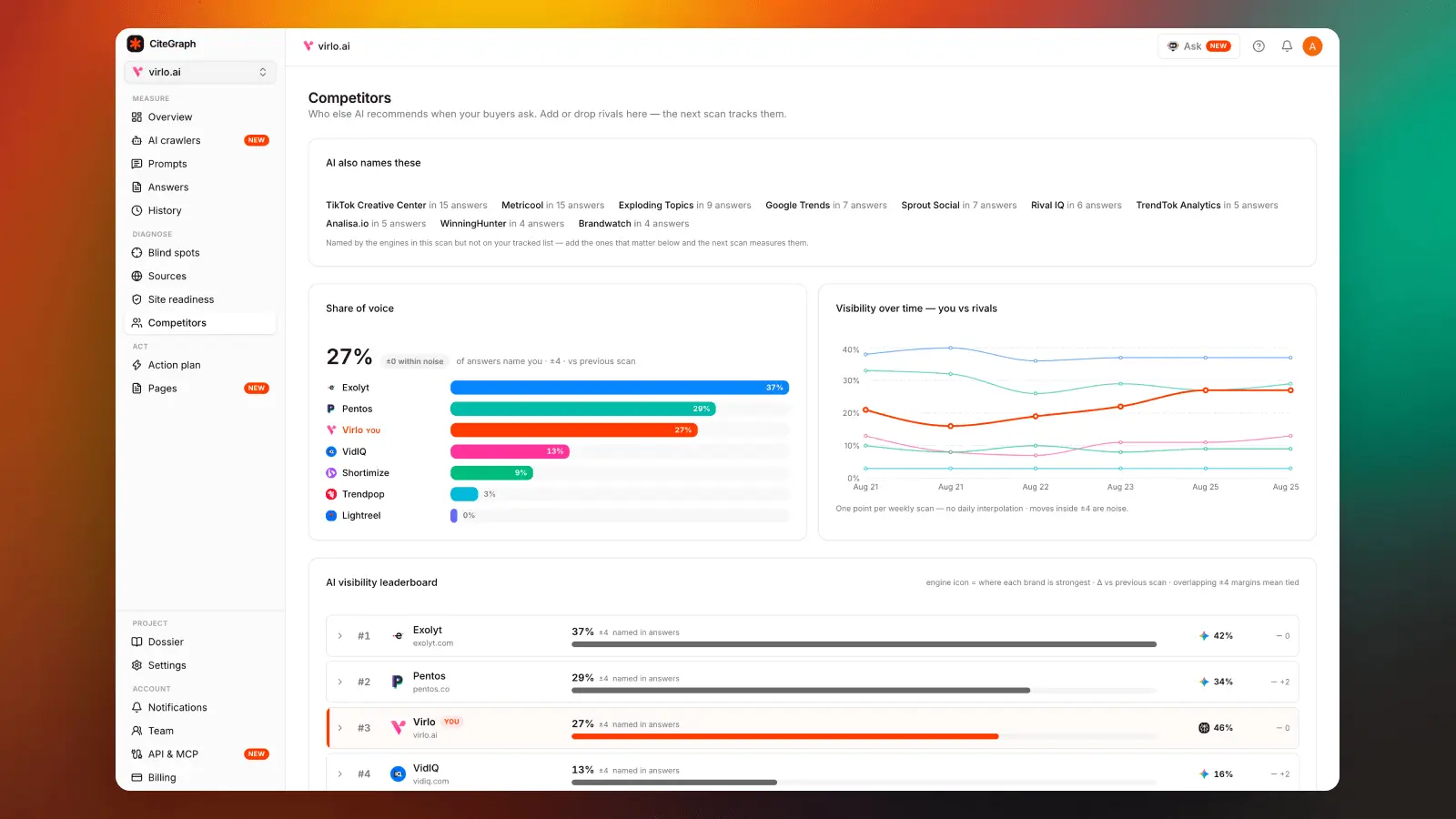Click the NEW badge next to AI crawlers

[x=257, y=140]
